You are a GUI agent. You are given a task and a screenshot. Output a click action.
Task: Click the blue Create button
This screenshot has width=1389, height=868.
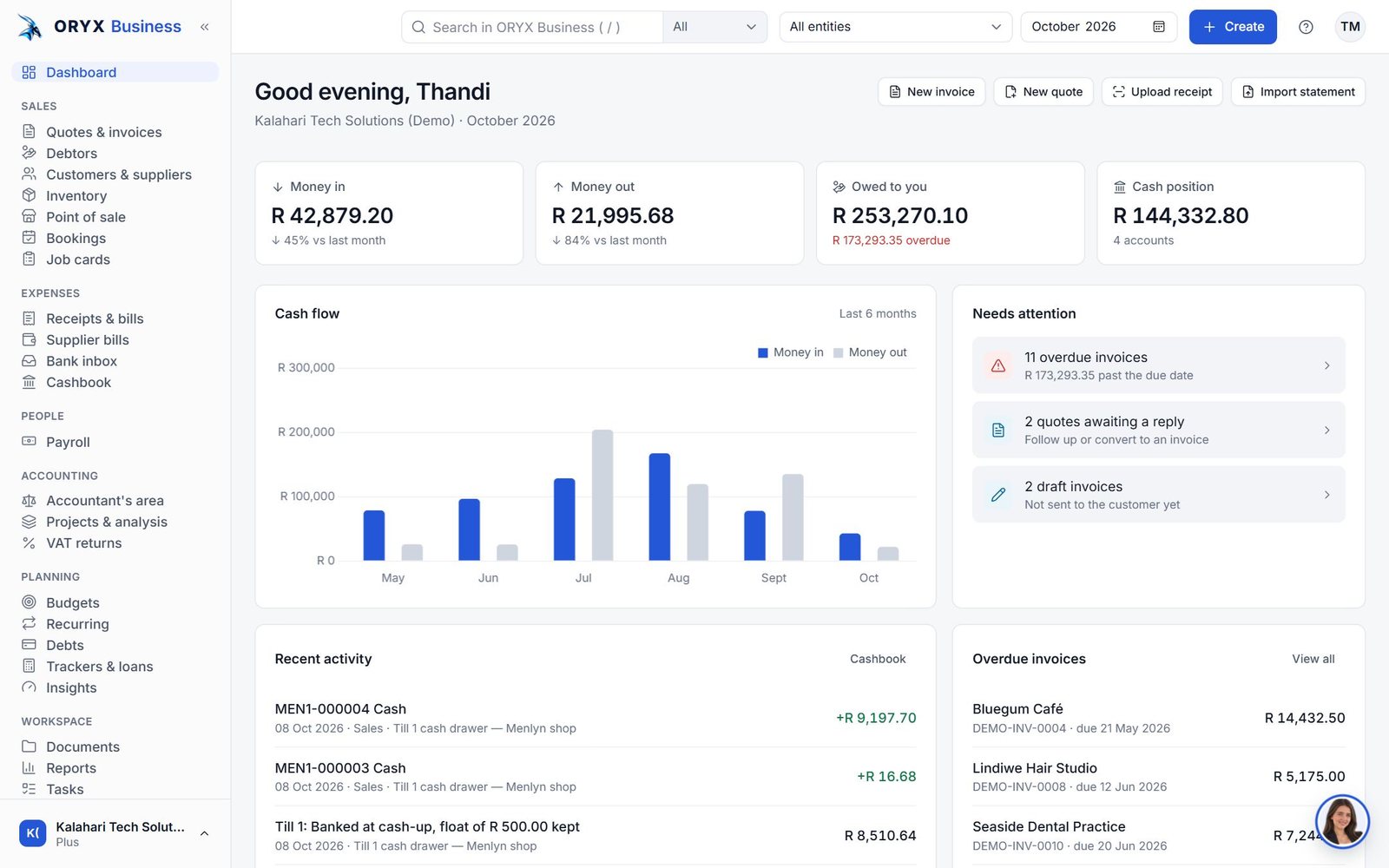(x=1233, y=27)
